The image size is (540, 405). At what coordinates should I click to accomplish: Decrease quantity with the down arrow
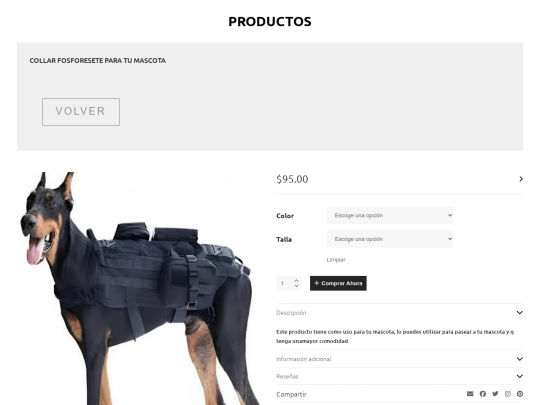(296, 286)
